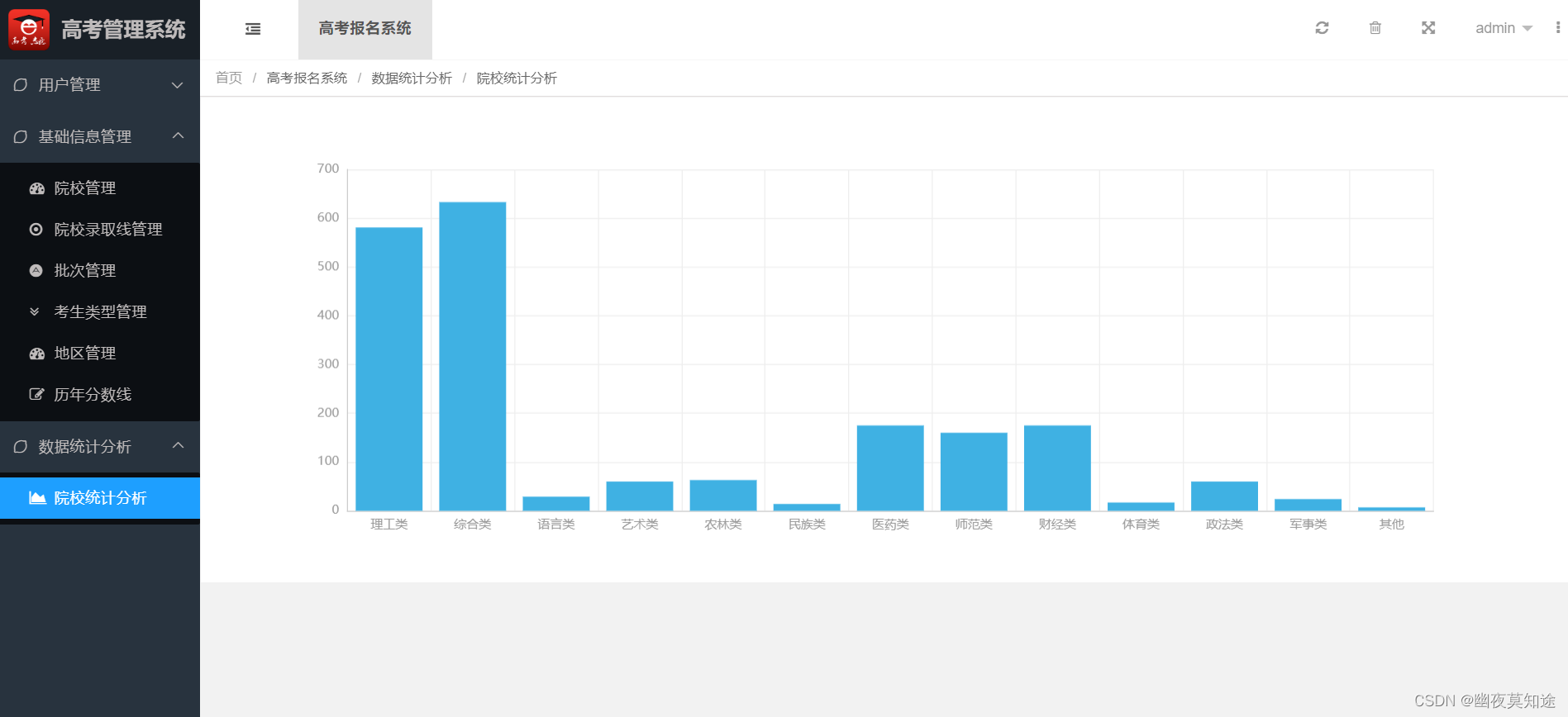
Task: Select 考生类型管理 menu item
Action: (x=100, y=312)
